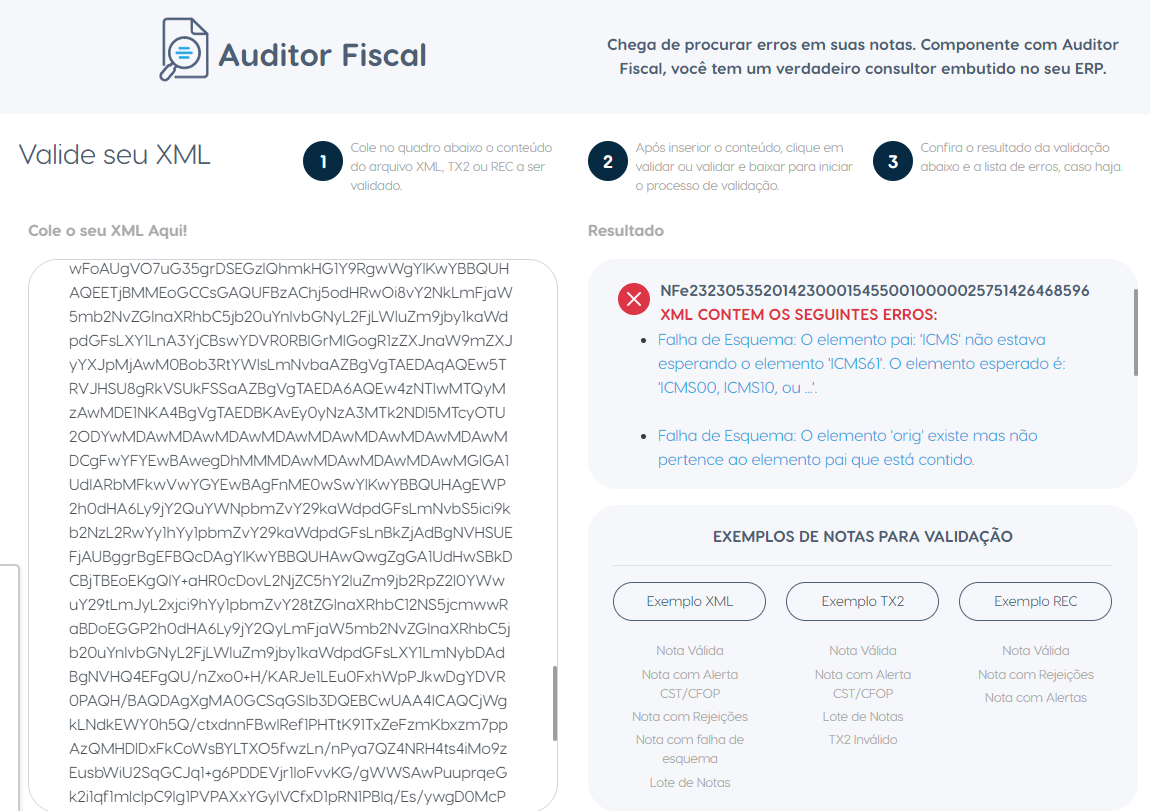The height and width of the screenshot is (811, 1150).
Task: Select Nota Válida under Exemplo XML
Action: pos(689,650)
